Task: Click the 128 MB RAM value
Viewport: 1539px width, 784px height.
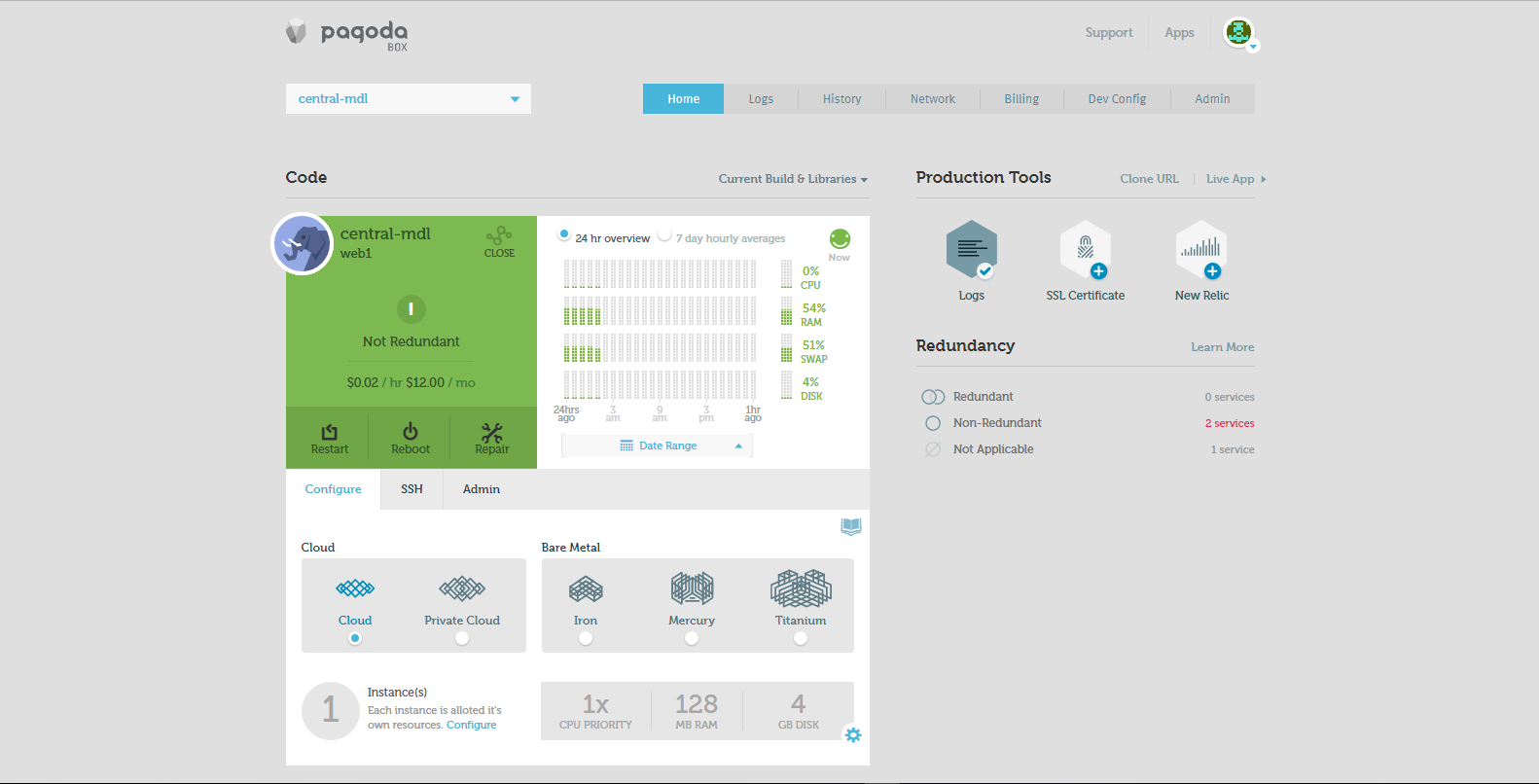Action: point(697,710)
